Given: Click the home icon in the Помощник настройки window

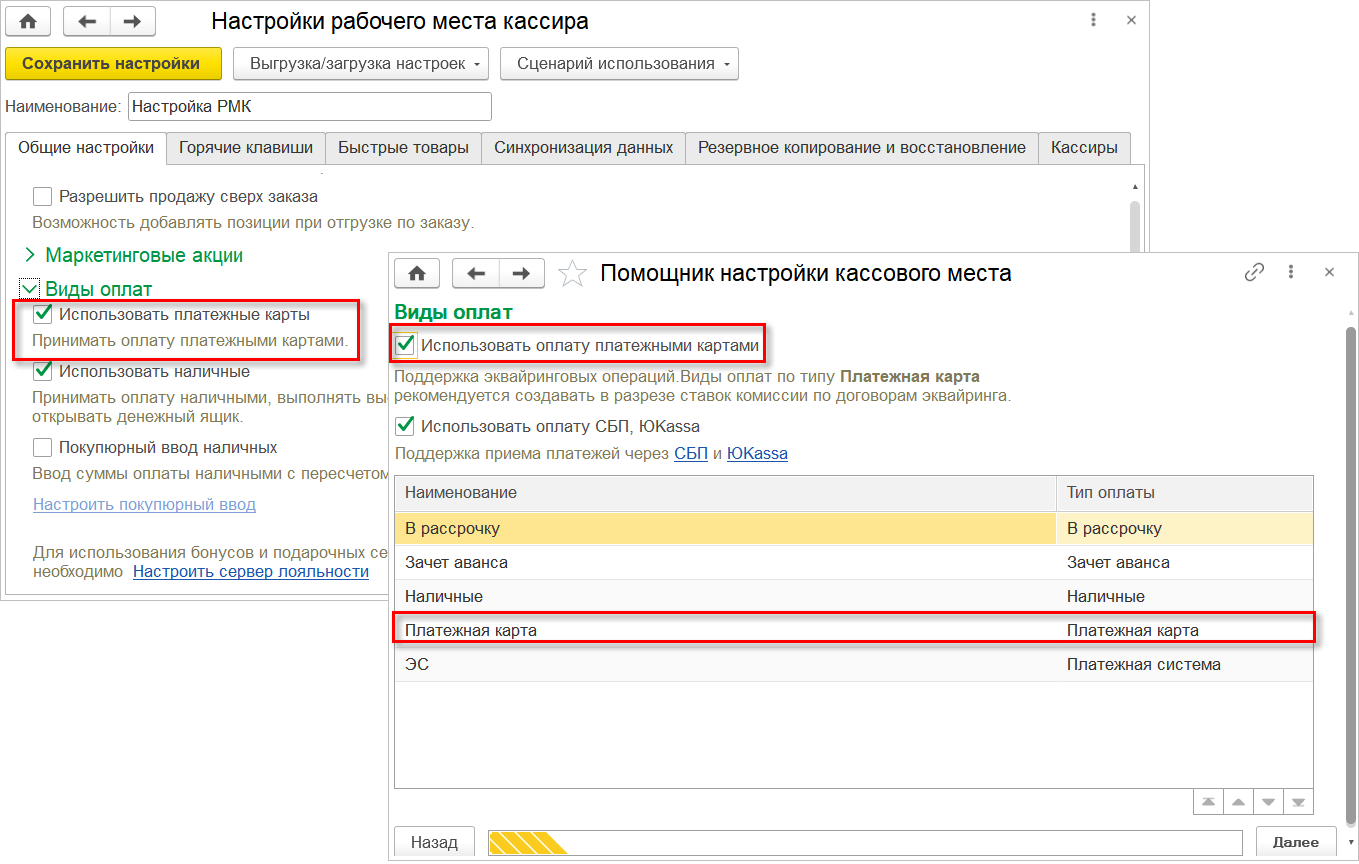Looking at the screenshot, I should coord(418,272).
